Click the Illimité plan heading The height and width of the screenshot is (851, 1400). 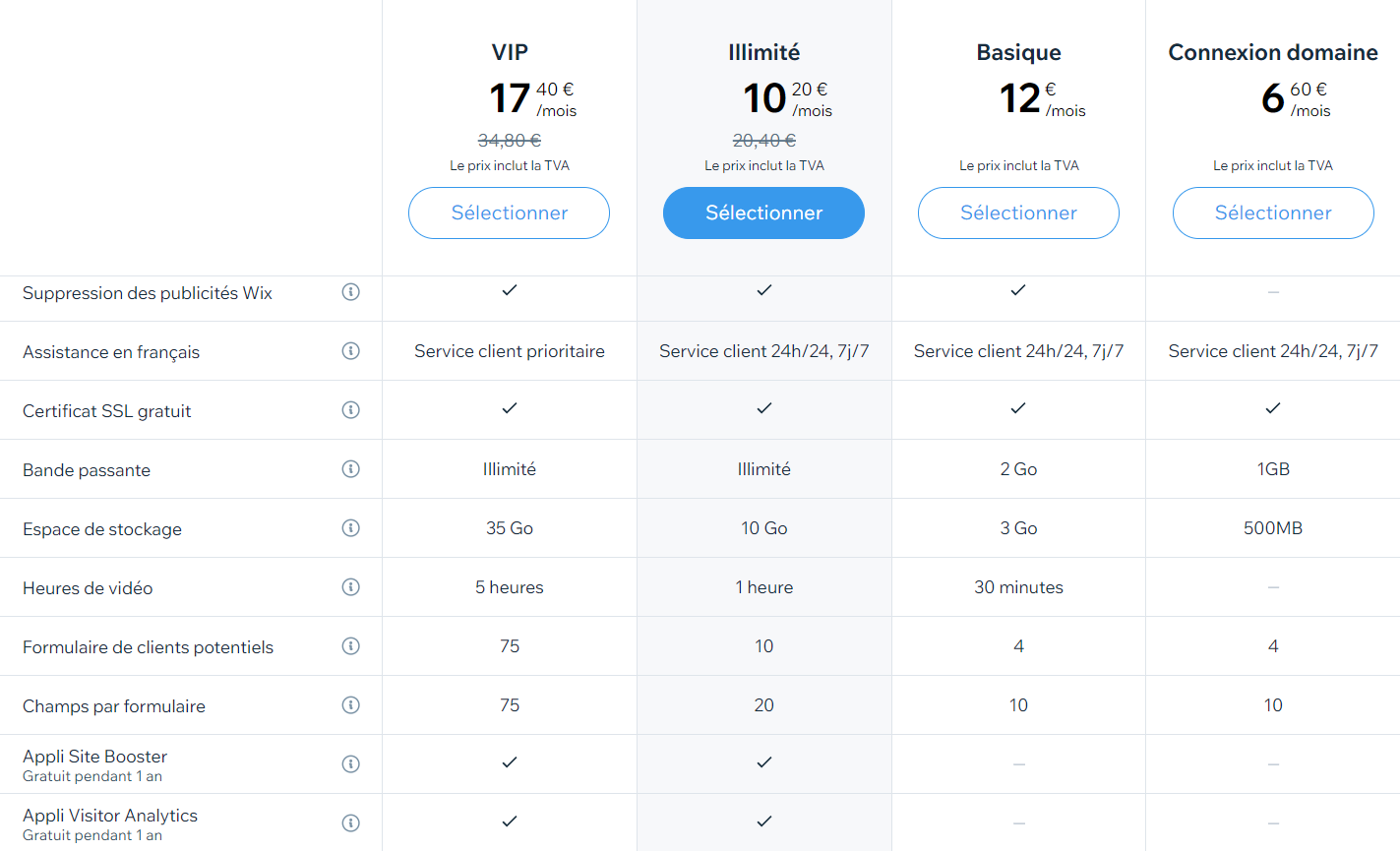pos(763,52)
